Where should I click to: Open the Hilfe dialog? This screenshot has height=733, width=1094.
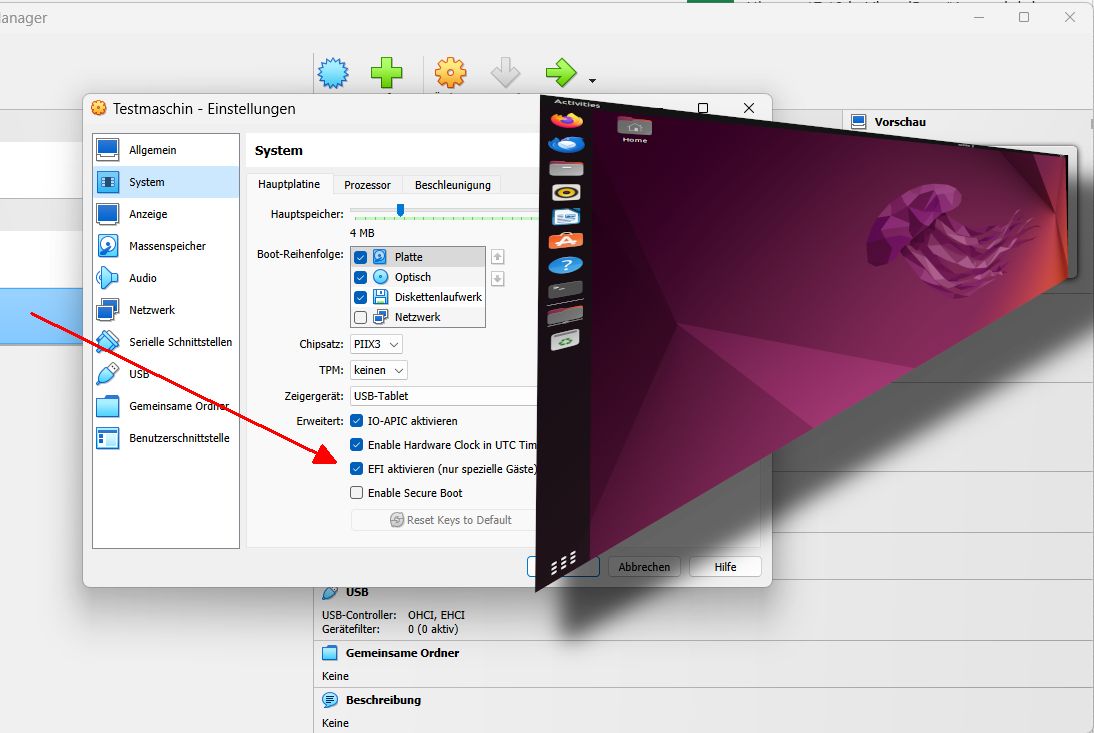(724, 566)
